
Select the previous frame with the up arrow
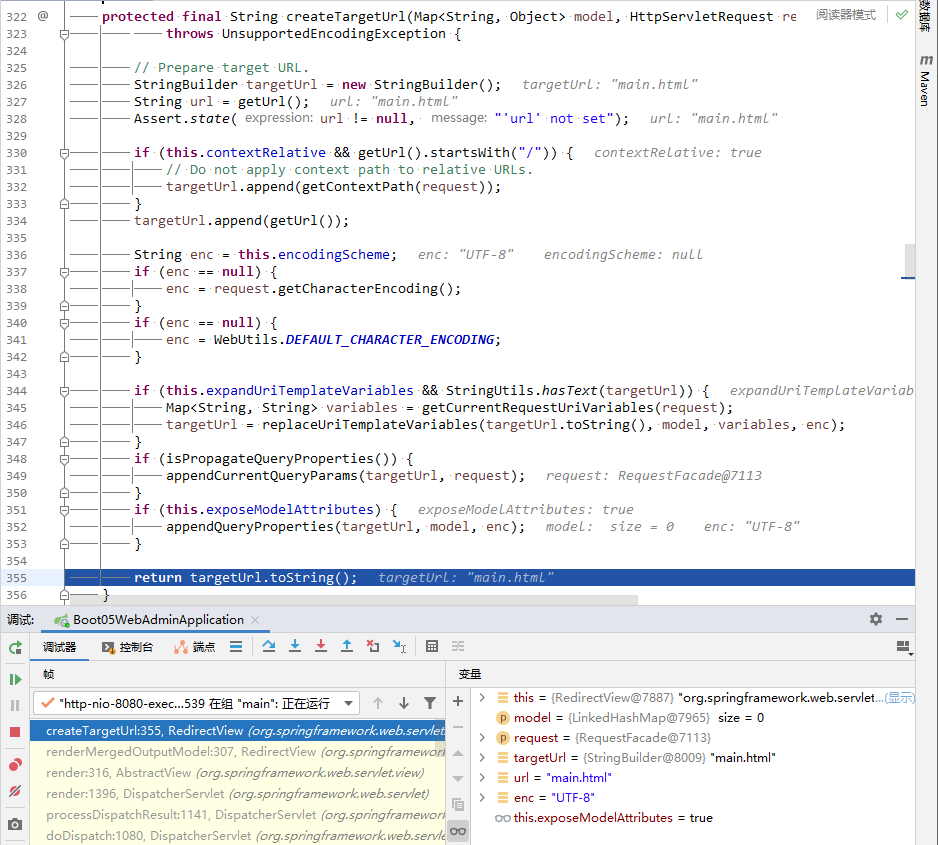pos(378,703)
